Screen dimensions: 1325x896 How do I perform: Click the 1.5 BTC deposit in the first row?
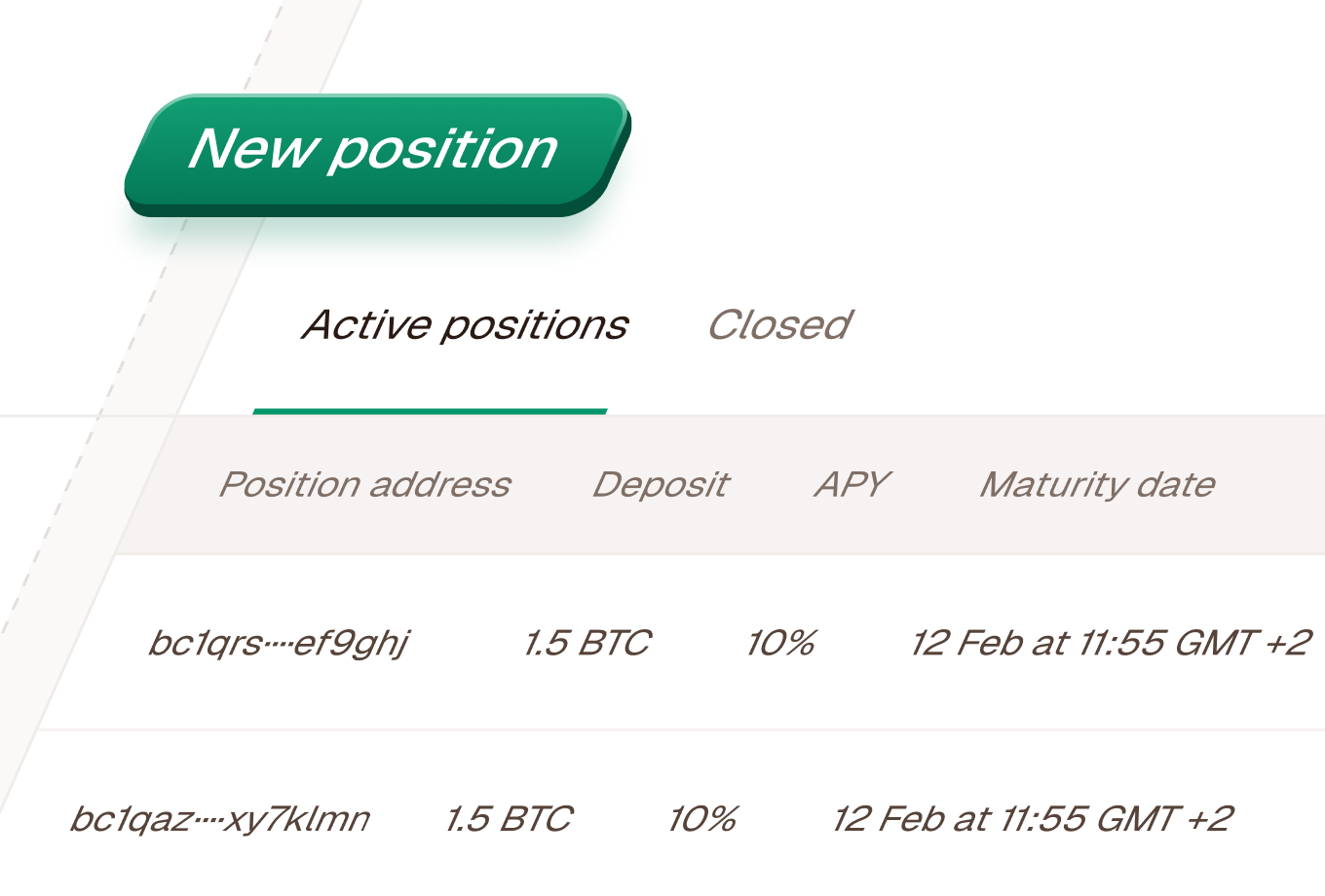click(587, 644)
